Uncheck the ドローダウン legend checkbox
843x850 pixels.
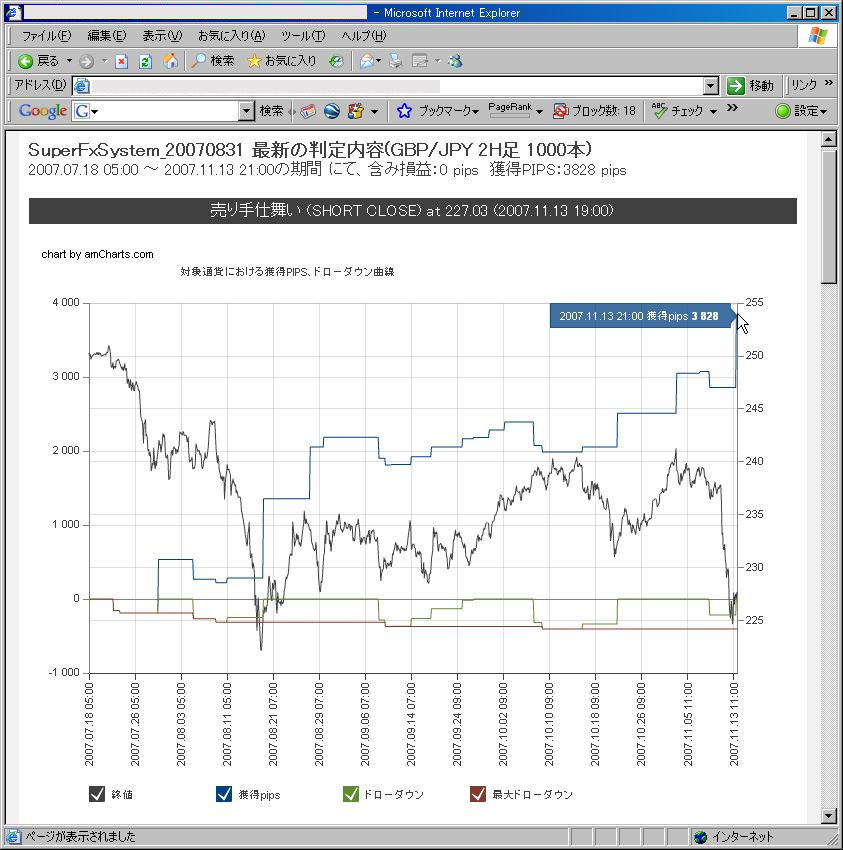coord(350,794)
